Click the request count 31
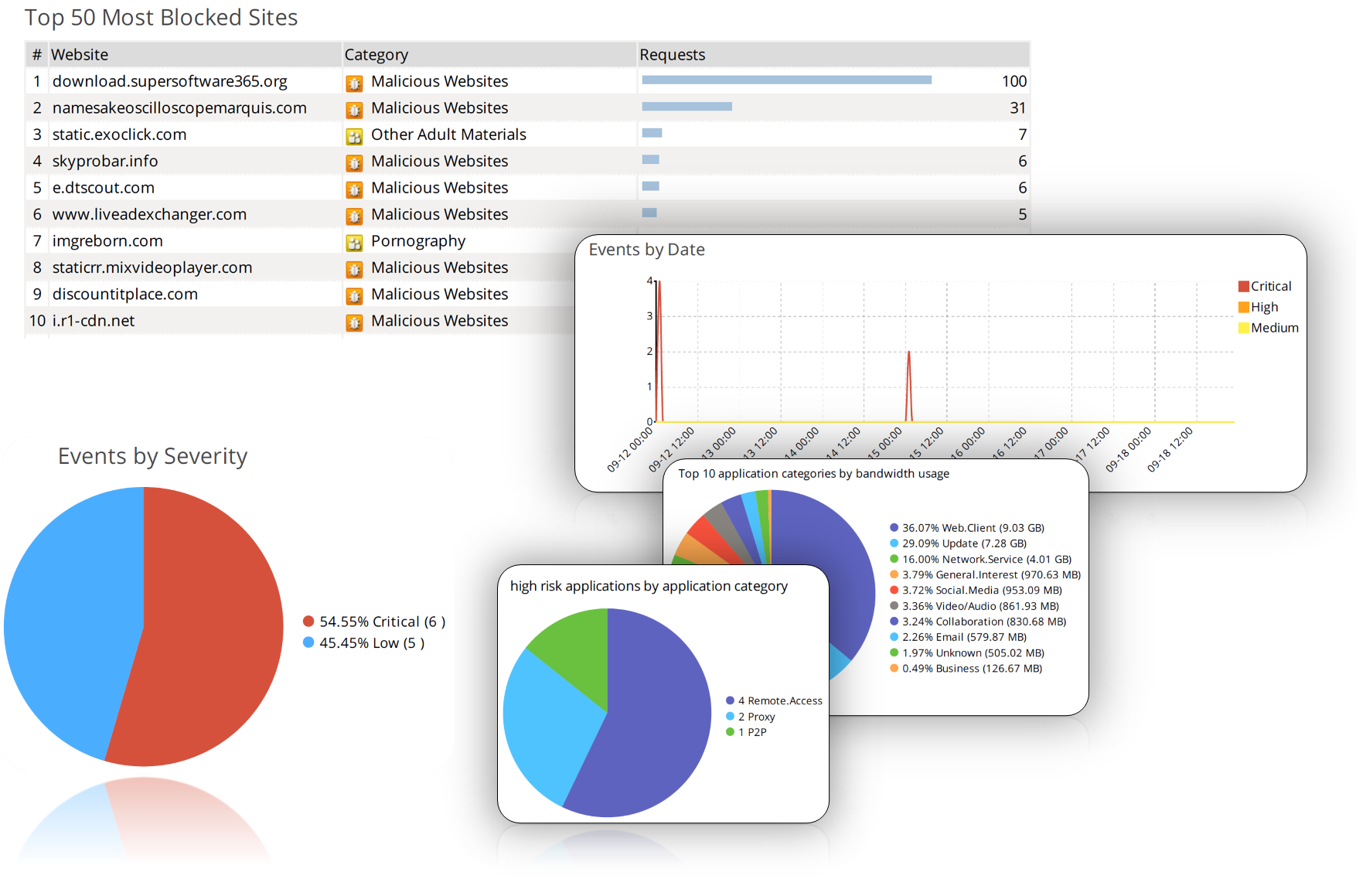 (x=1018, y=108)
